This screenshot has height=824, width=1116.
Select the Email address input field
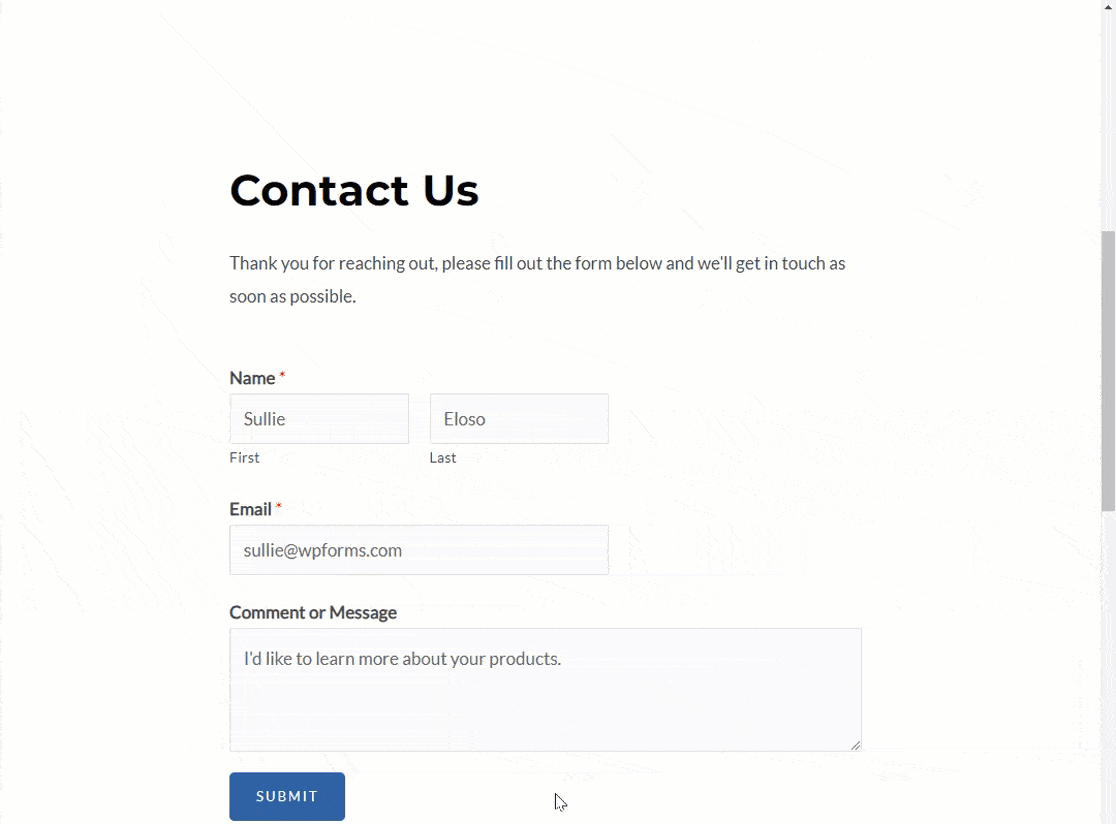(x=419, y=550)
